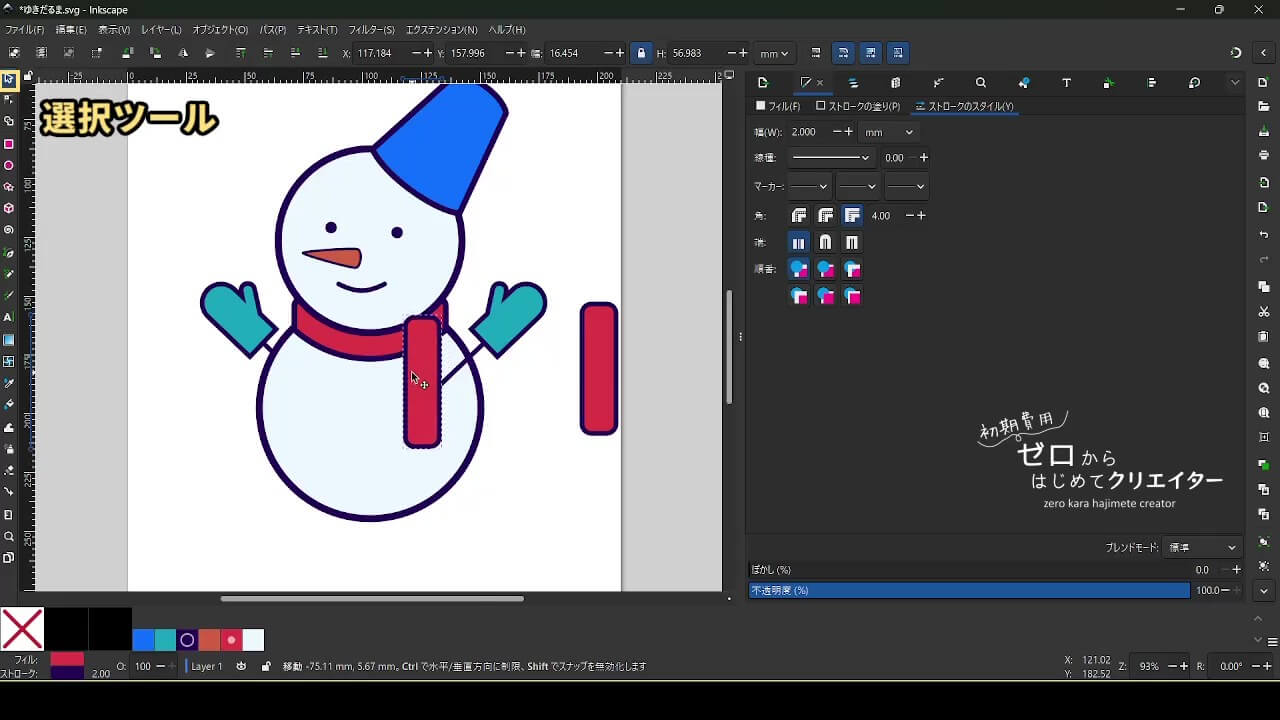
Task: Open the フィルター(S) menu
Action: click(371, 30)
